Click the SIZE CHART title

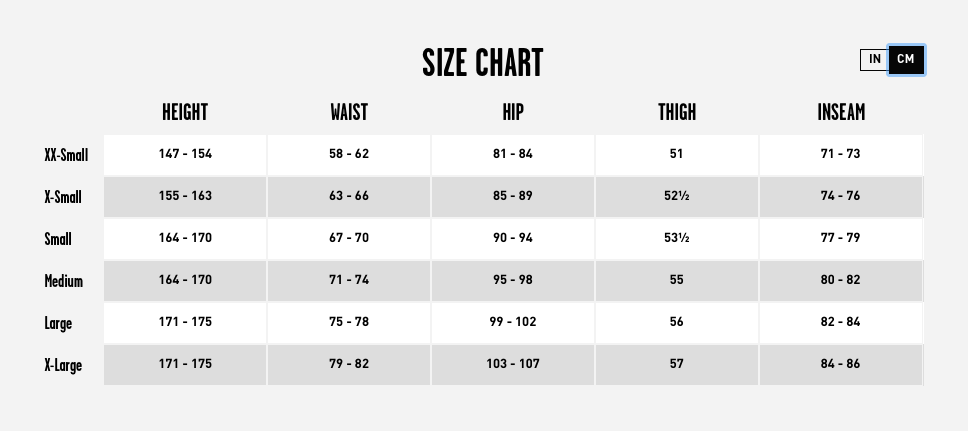point(483,63)
